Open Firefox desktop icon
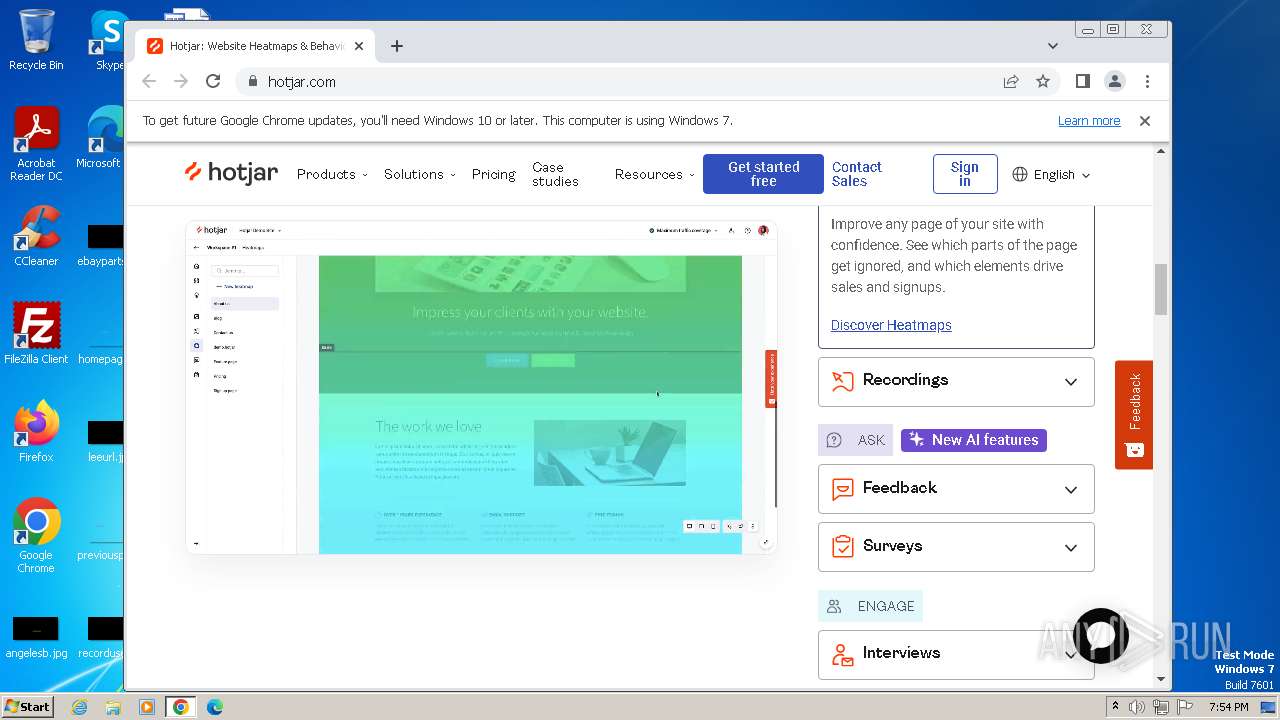1280x720 pixels. 36,432
